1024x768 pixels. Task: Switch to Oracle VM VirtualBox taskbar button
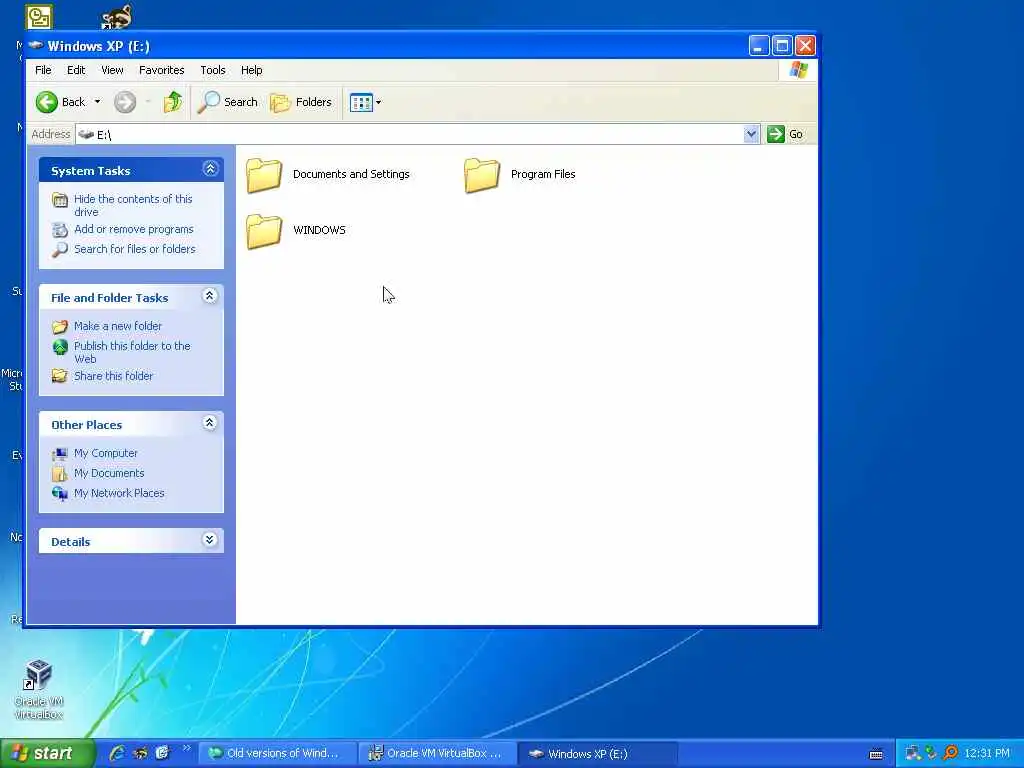click(438, 754)
